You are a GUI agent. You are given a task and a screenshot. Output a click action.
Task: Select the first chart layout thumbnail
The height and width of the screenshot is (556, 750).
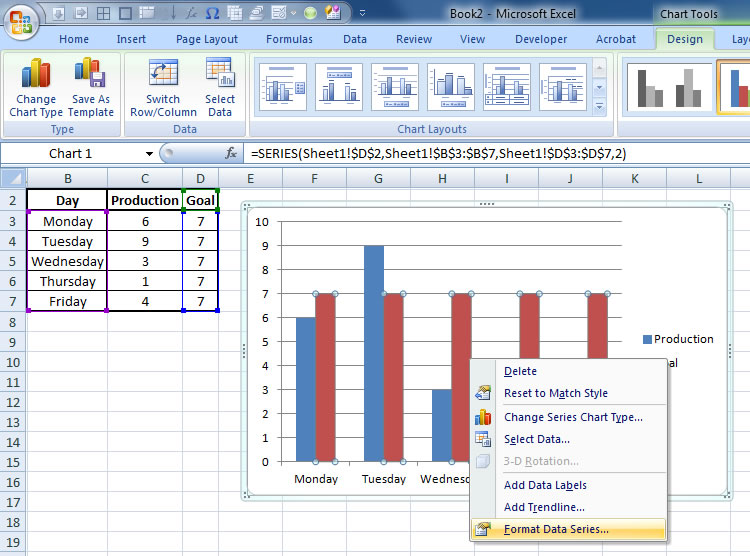click(x=283, y=87)
